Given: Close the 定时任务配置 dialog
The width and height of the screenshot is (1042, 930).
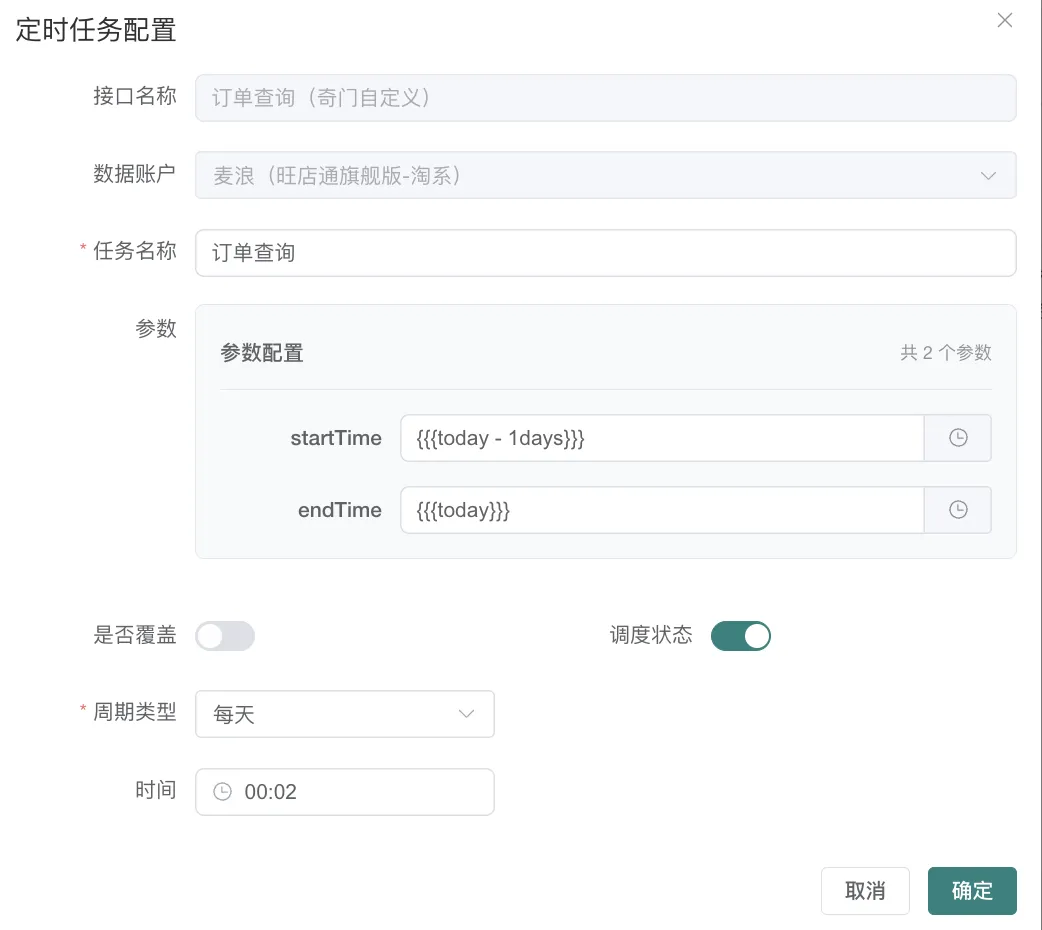Looking at the screenshot, I should (x=1004, y=21).
